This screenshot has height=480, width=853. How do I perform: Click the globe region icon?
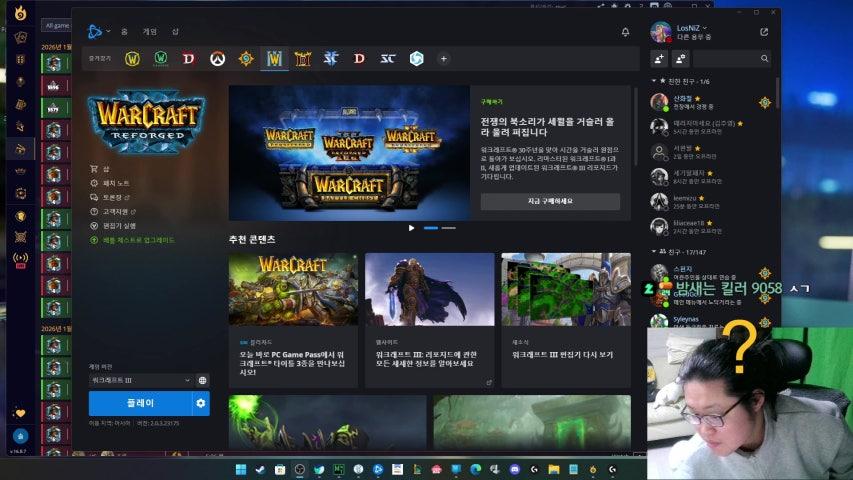(203, 380)
